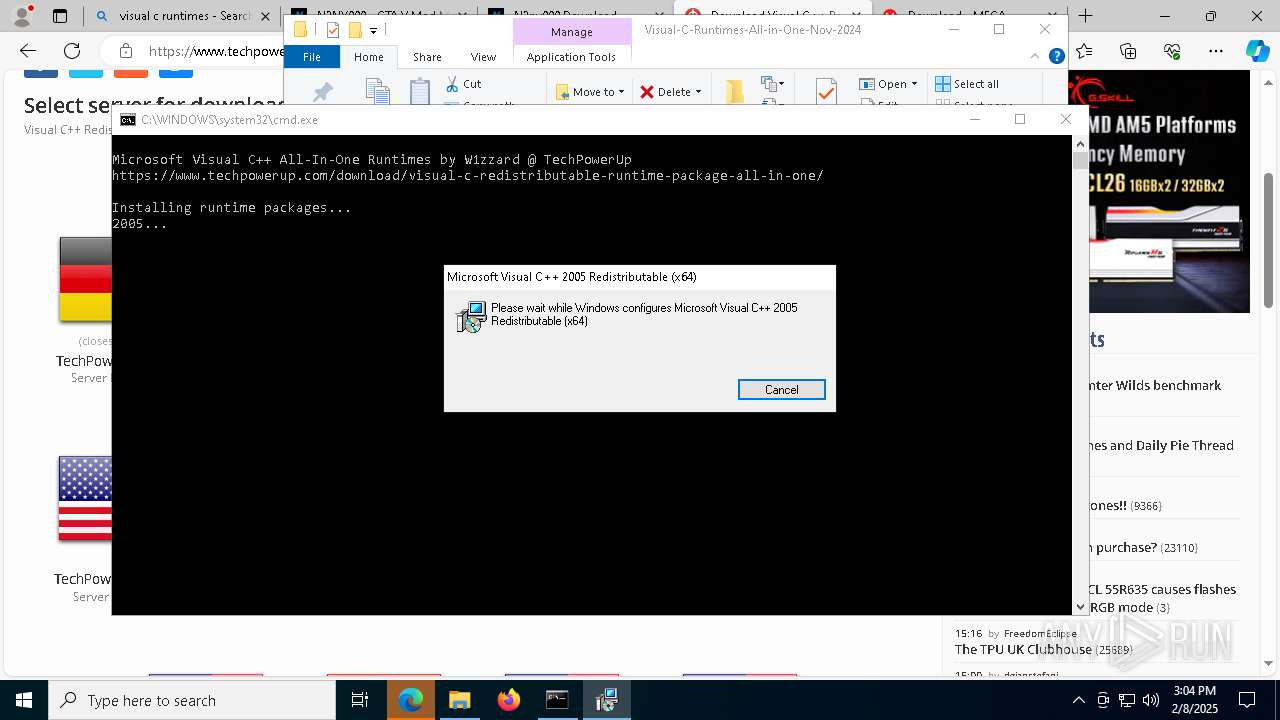Show hidden system tray icons

[1078, 700]
